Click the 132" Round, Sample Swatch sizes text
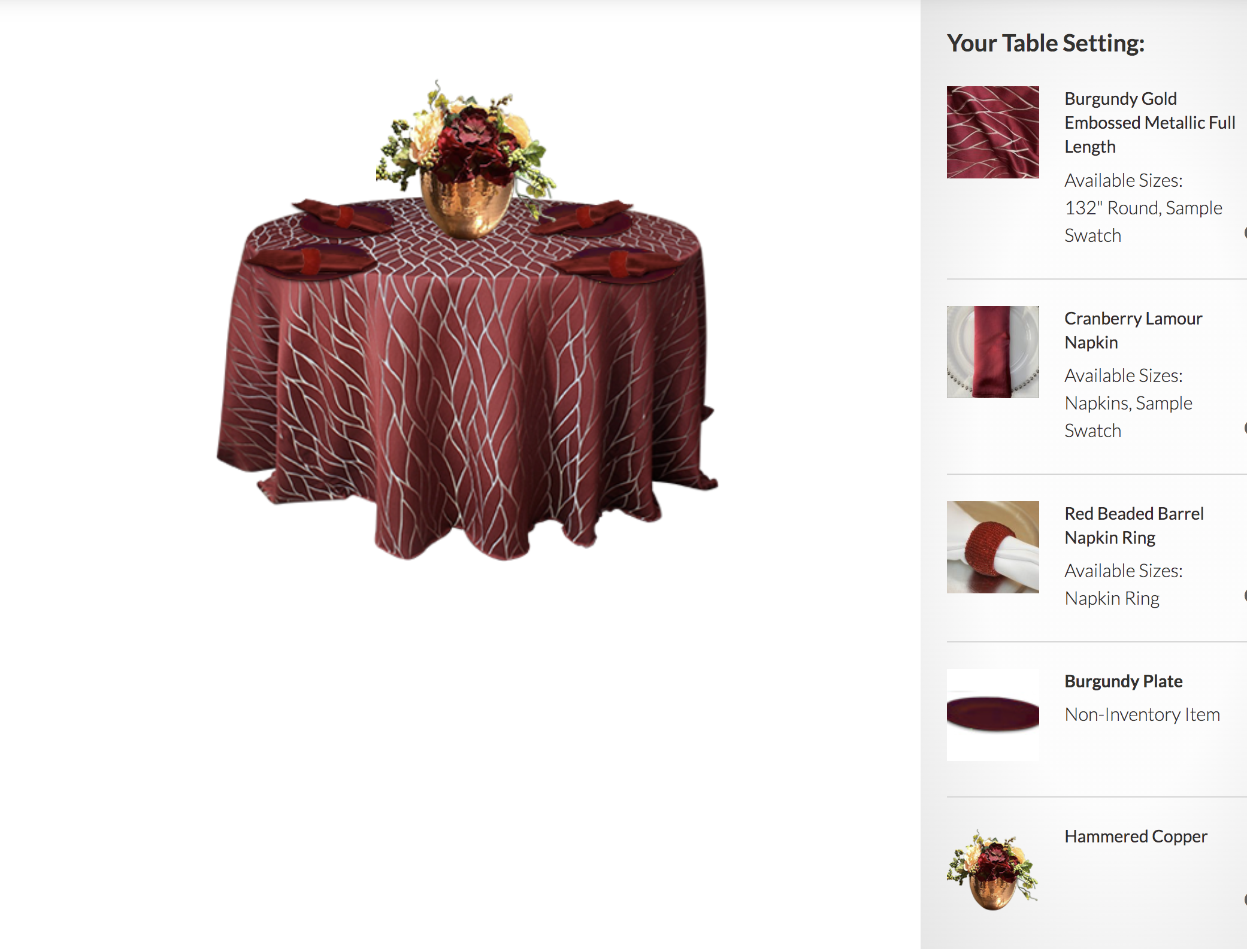1247x952 pixels. click(x=1143, y=222)
